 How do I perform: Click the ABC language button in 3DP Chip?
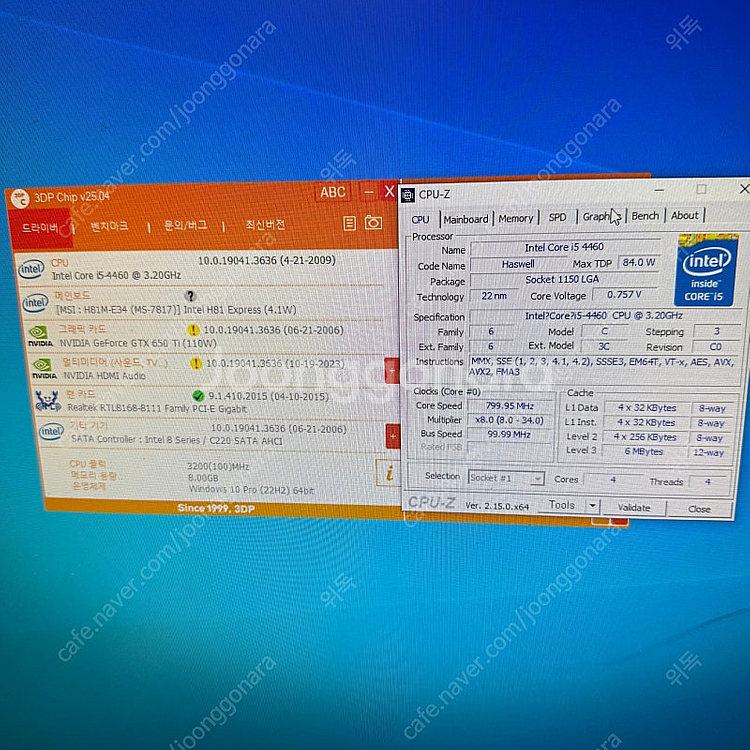(x=332, y=192)
